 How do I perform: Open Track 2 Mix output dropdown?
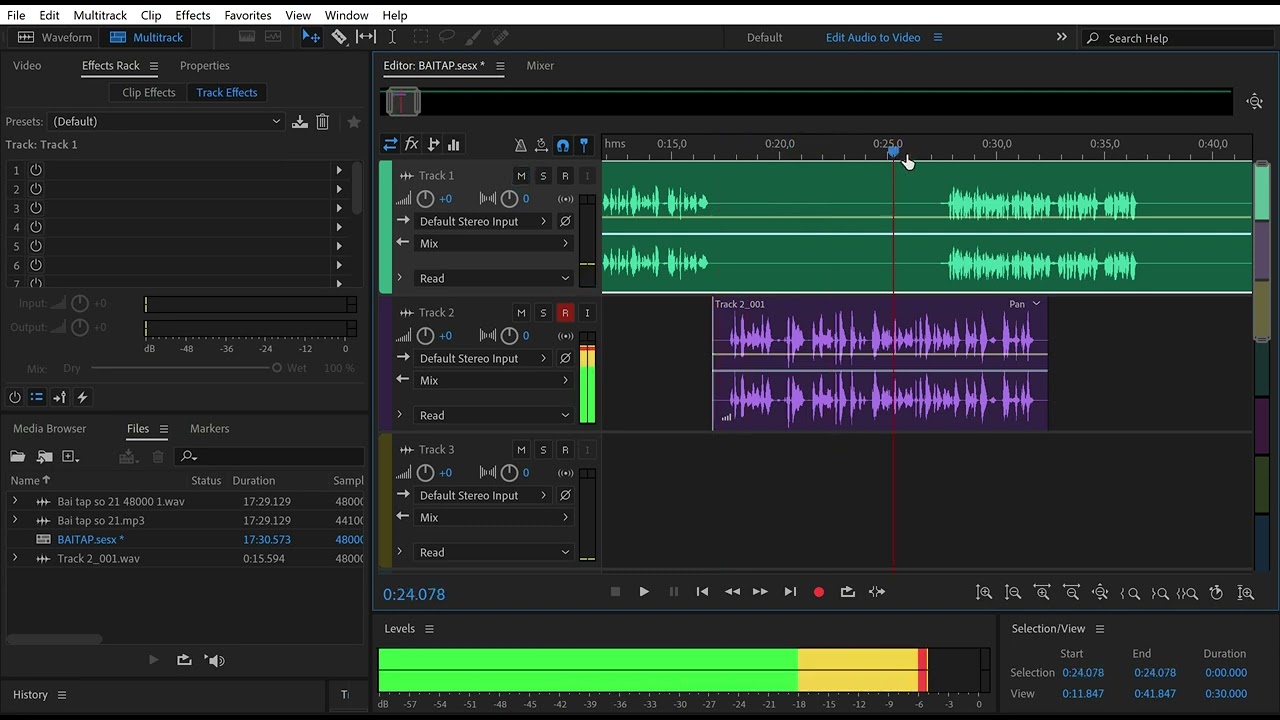point(494,380)
